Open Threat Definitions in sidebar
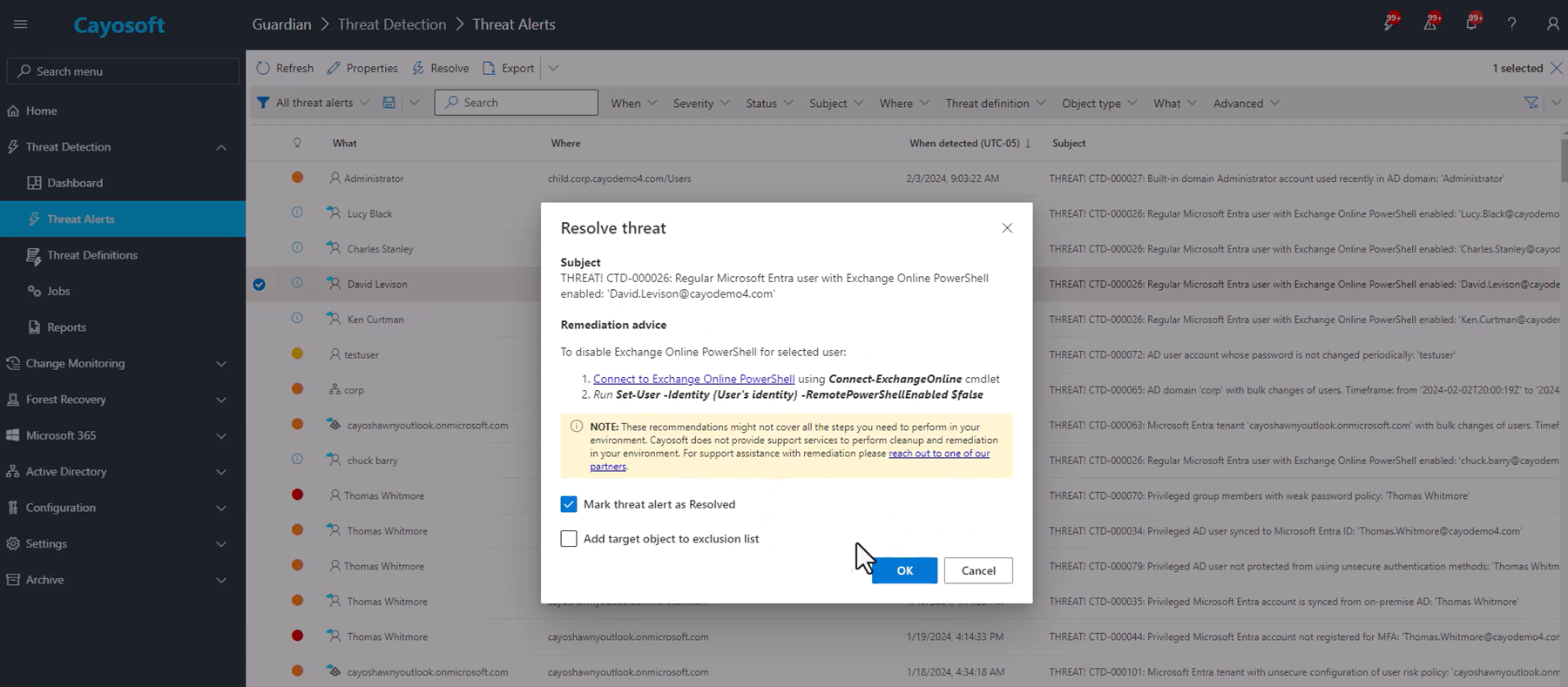 pos(92,255)
